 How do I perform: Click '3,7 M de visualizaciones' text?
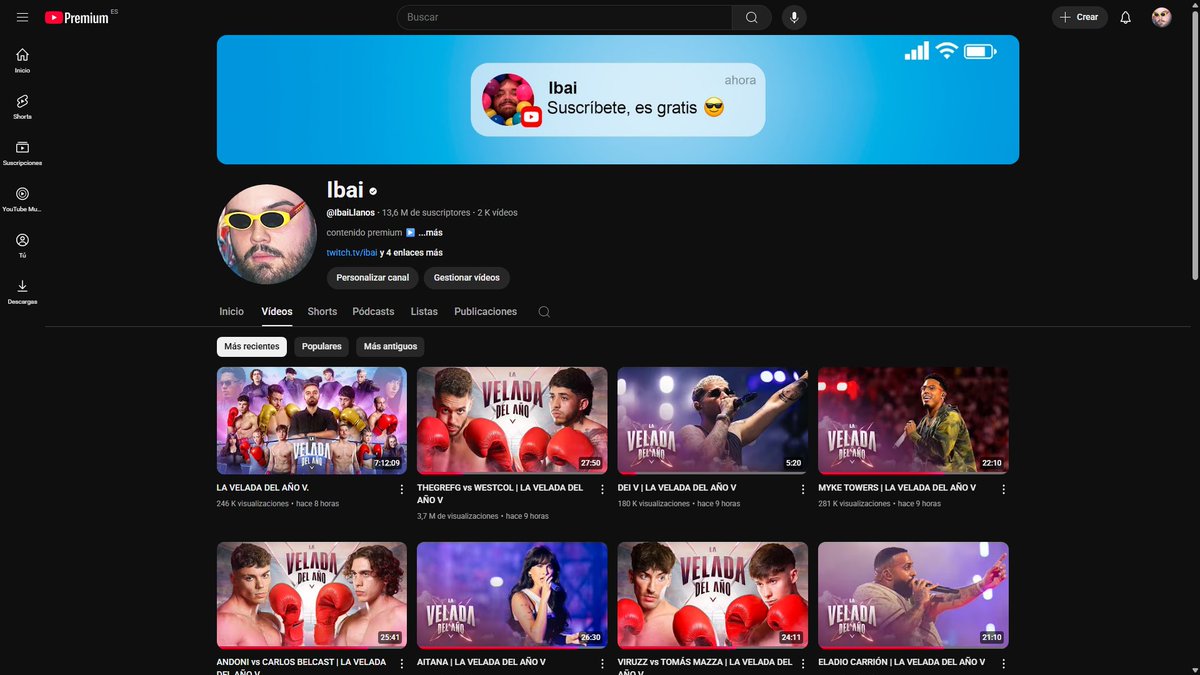point(458,516)
